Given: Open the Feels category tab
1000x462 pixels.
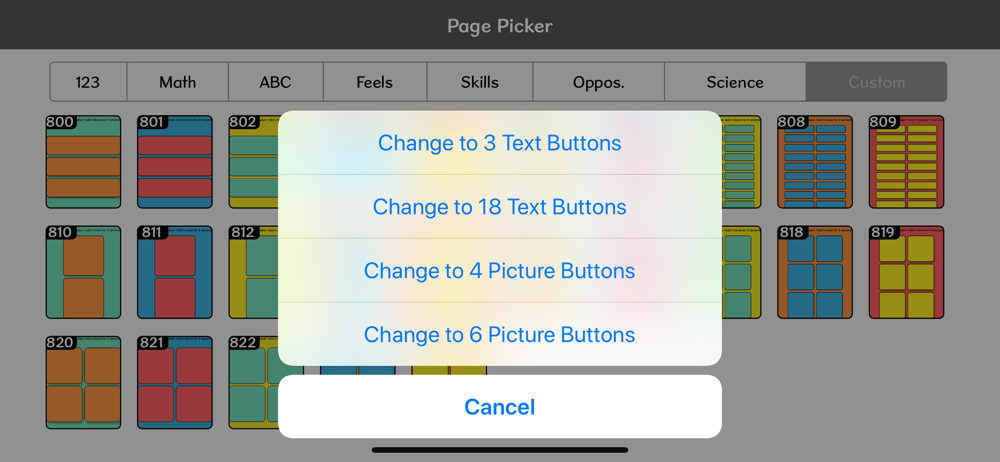Looking at the screenshot, I should (x=375, y=82).
